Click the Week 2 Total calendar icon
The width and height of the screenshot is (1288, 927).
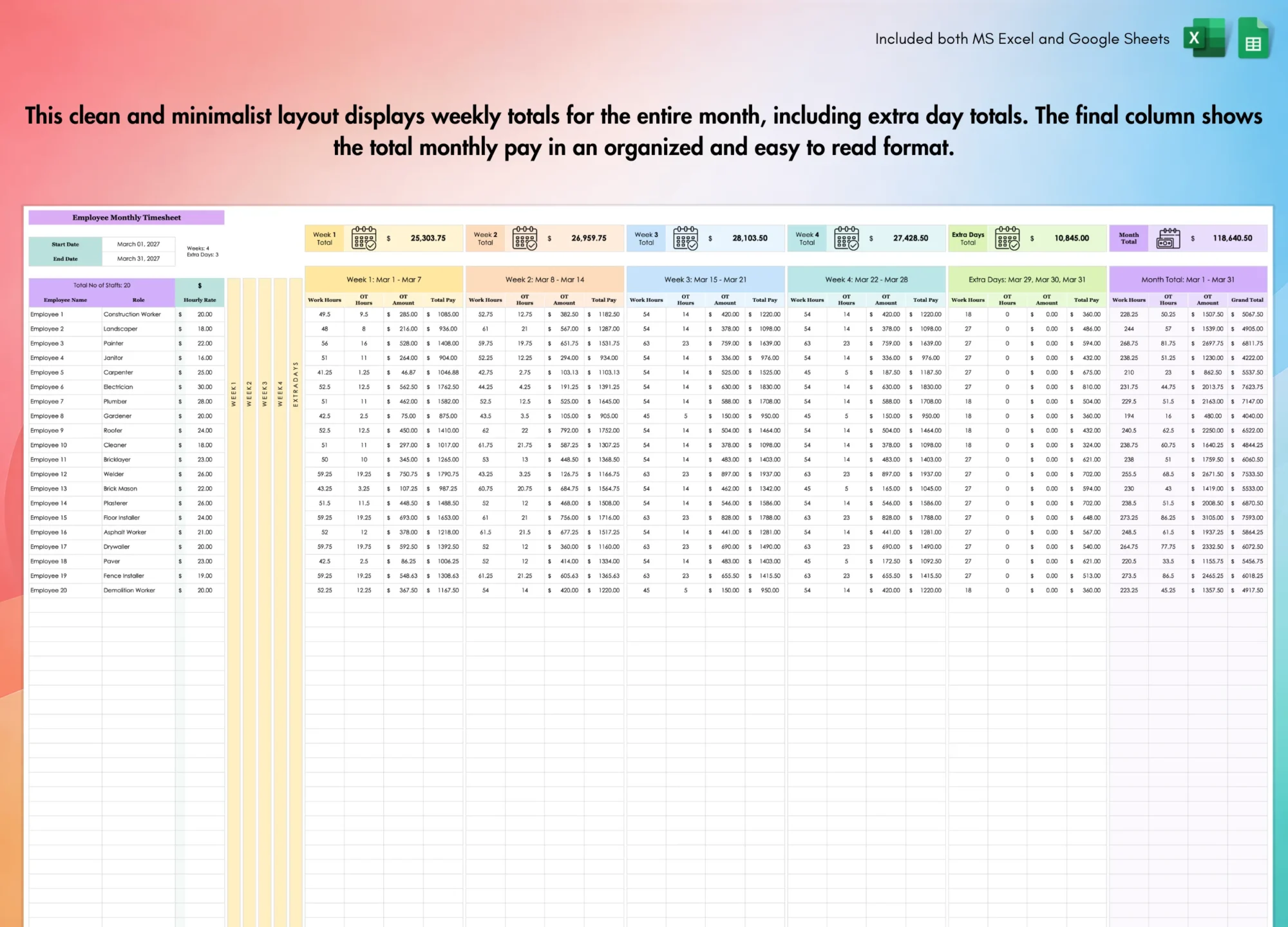[525, 238]
